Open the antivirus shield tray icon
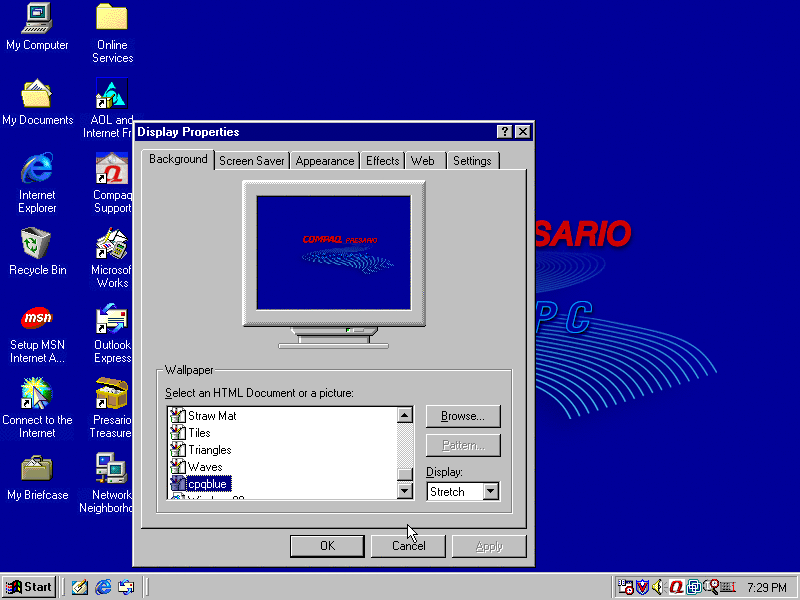The height and width of the screenshot is (600, 800). coord(642,587)
